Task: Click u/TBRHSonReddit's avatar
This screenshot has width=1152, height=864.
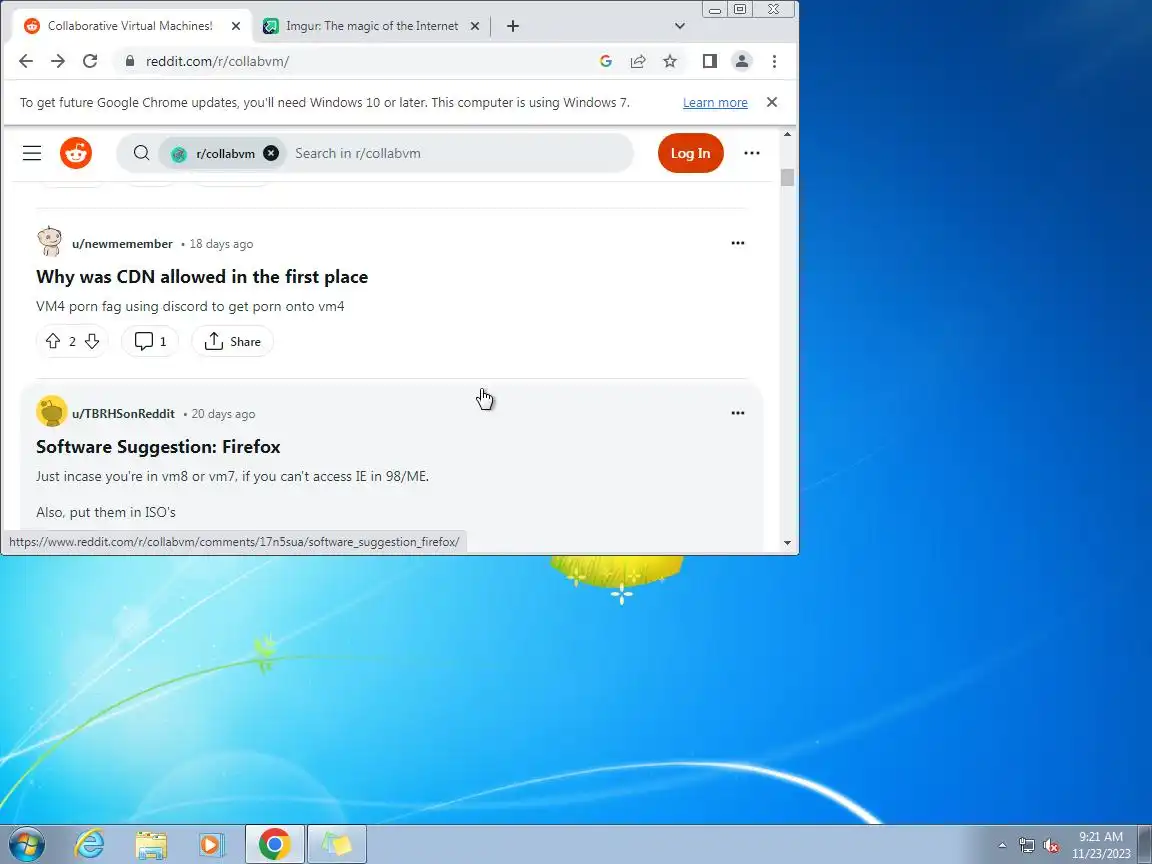Action: 51,411
